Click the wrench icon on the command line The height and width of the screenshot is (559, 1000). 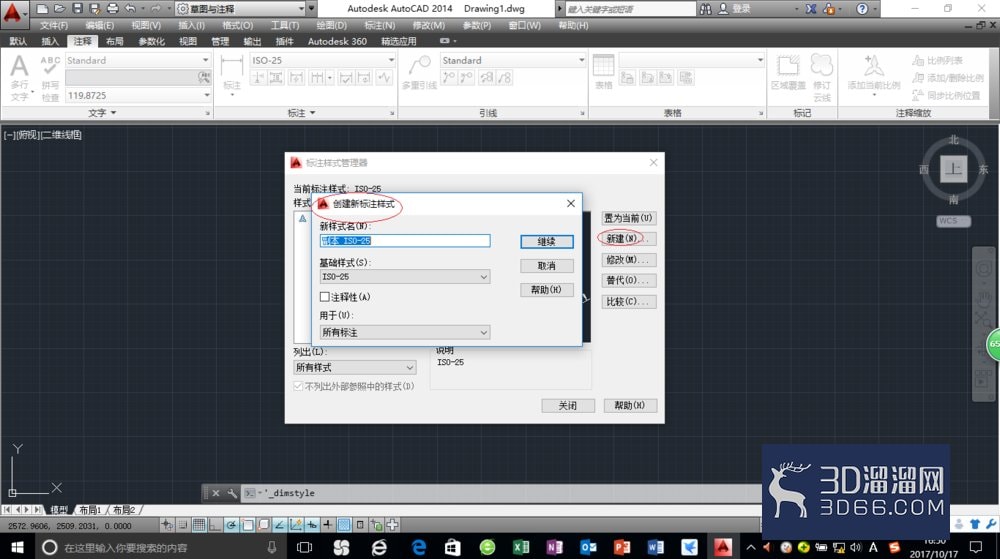pos(232,493)
